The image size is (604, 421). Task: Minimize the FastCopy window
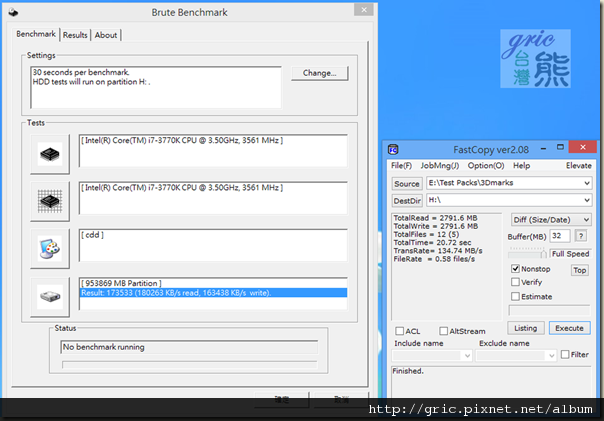click(x=544, y=148)
